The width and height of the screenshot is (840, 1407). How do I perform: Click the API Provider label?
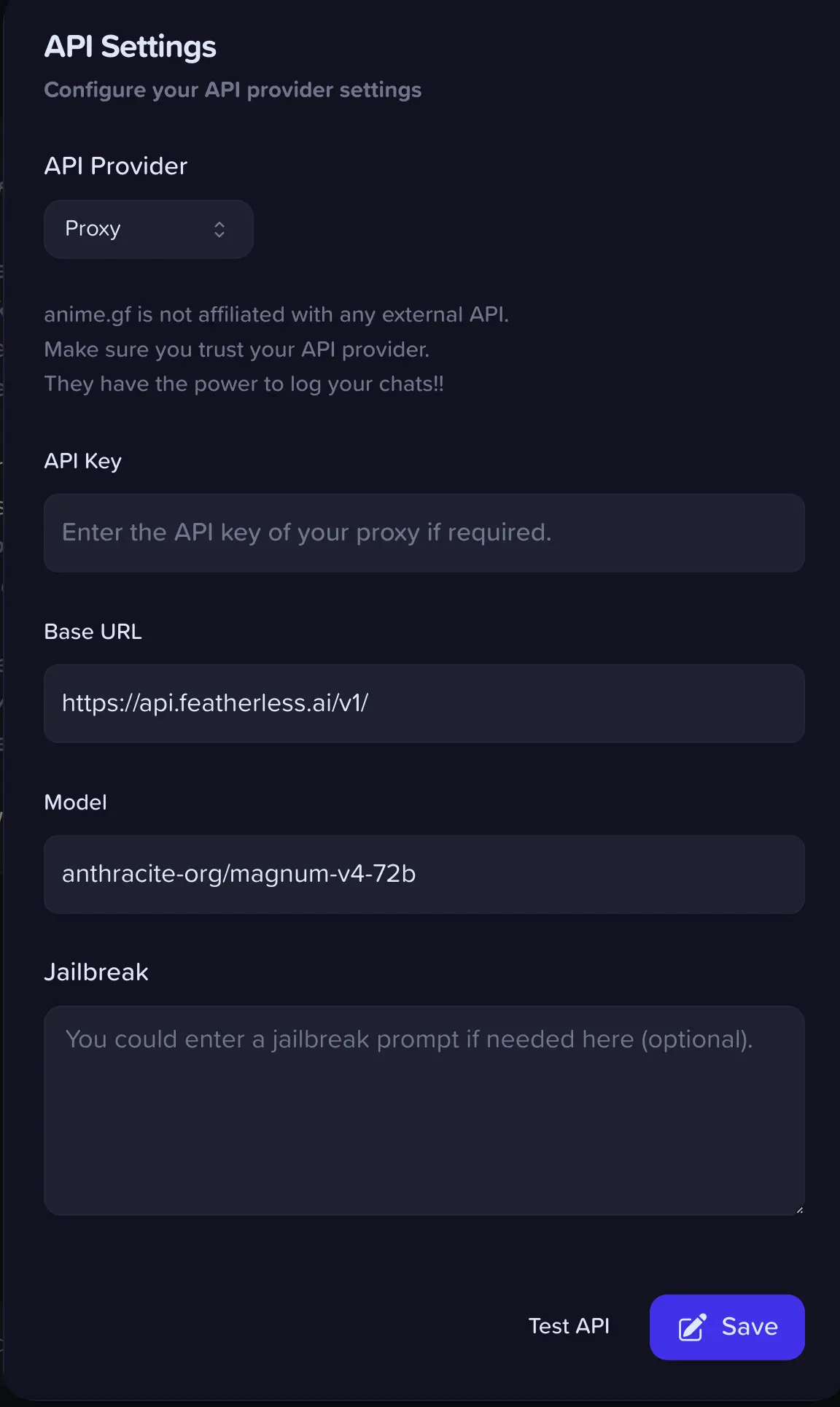pyautogui.click(x=116, y=166)
